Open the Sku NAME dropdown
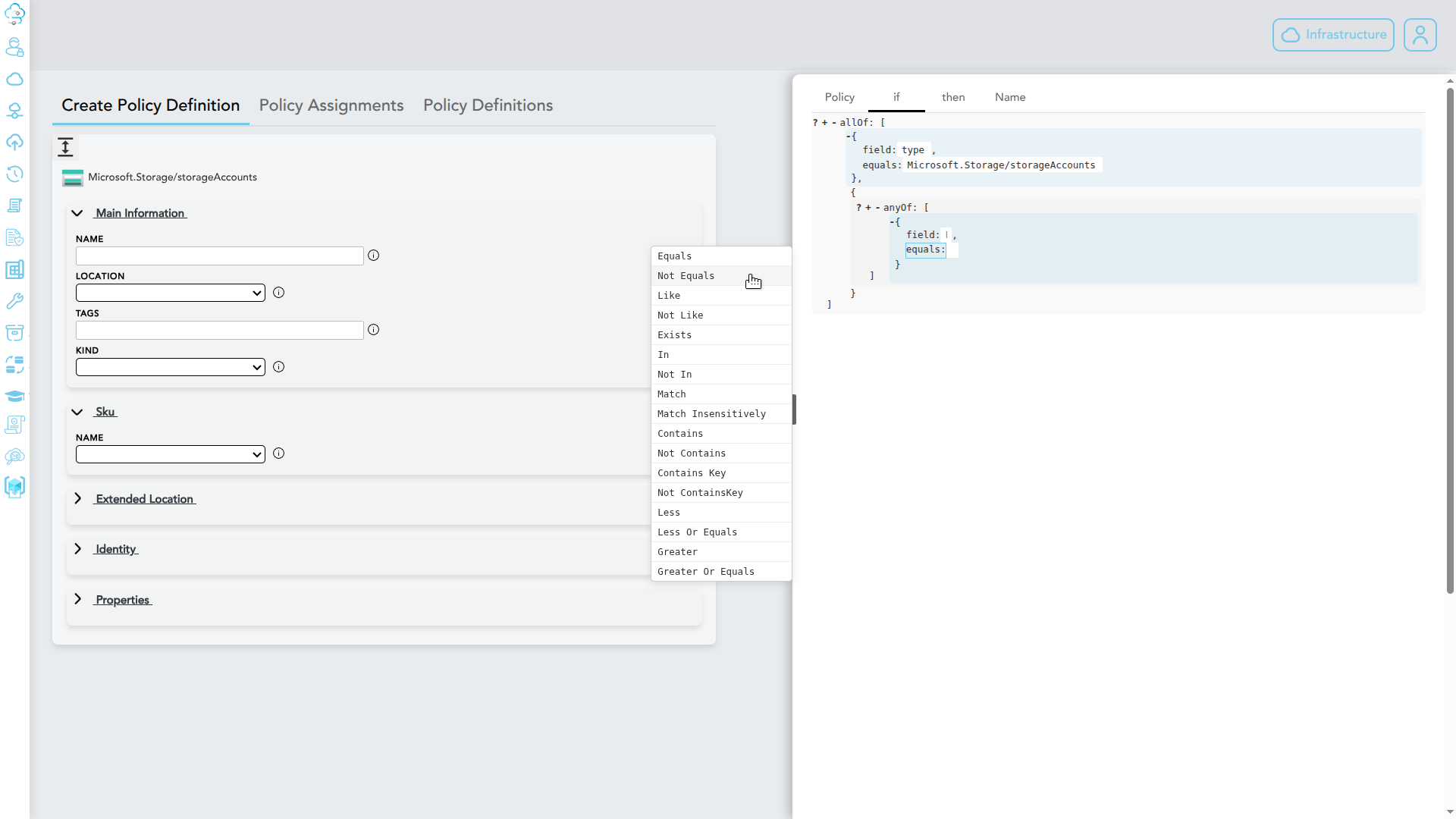This screenshot has width=1456, height=819. 170,454
